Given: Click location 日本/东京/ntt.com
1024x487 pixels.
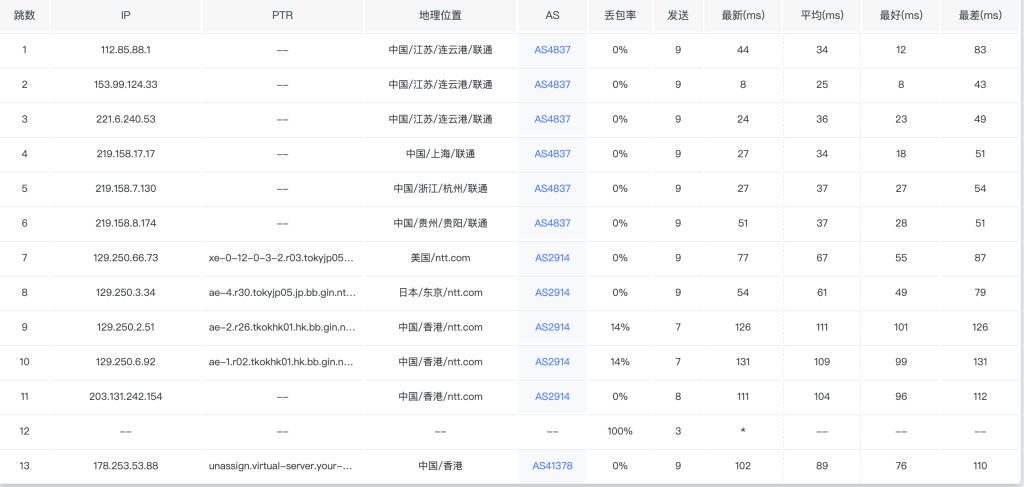Looking at the screenshot, I should tap(440, 292).
